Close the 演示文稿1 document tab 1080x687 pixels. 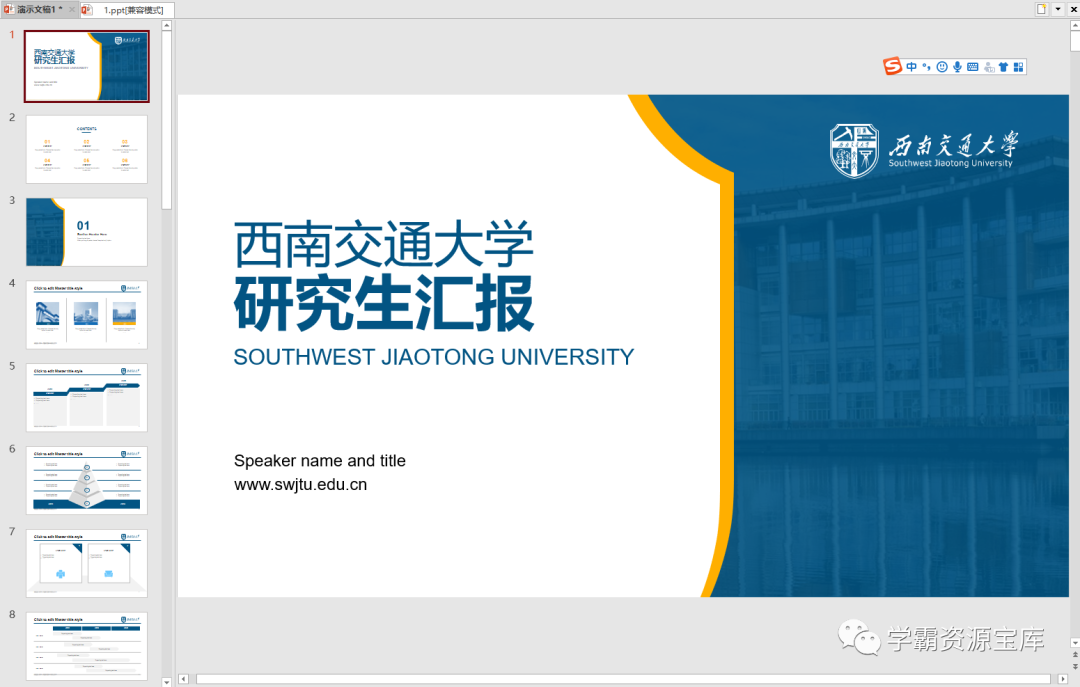71,8
